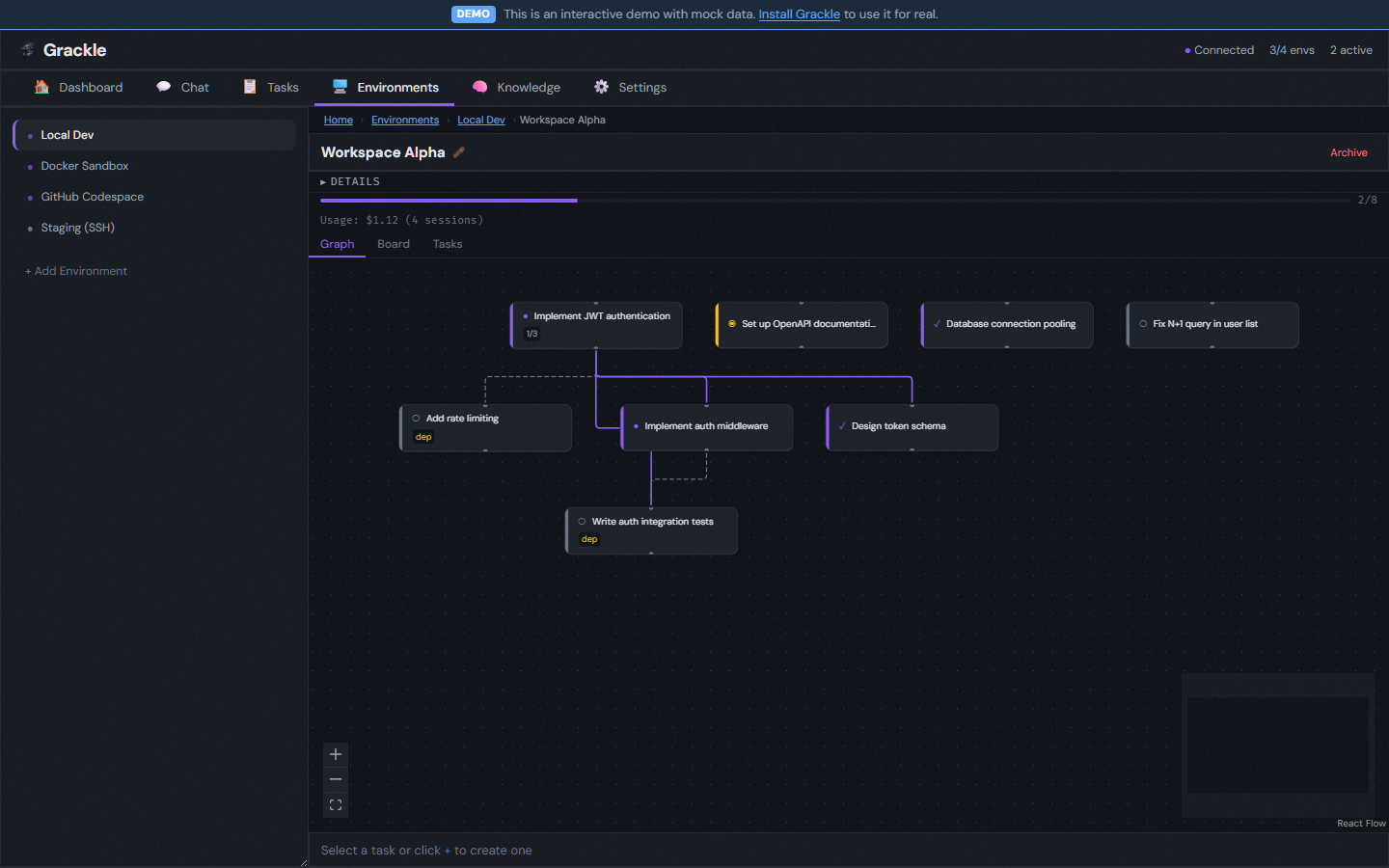The width and height of the screenshot is (1389, 868).
Task: Click checkmark on Design token schema node
Action: [x=842, y=426]
